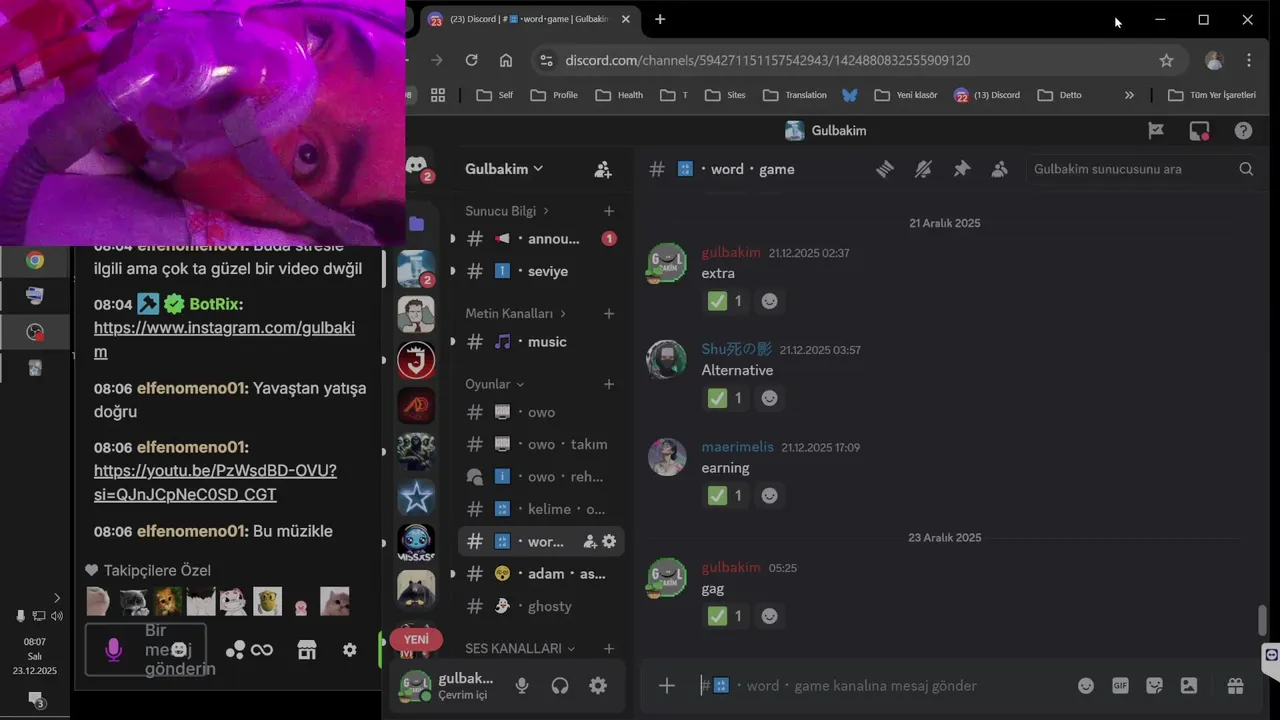Open Discord user settings gear

point(598,685)
